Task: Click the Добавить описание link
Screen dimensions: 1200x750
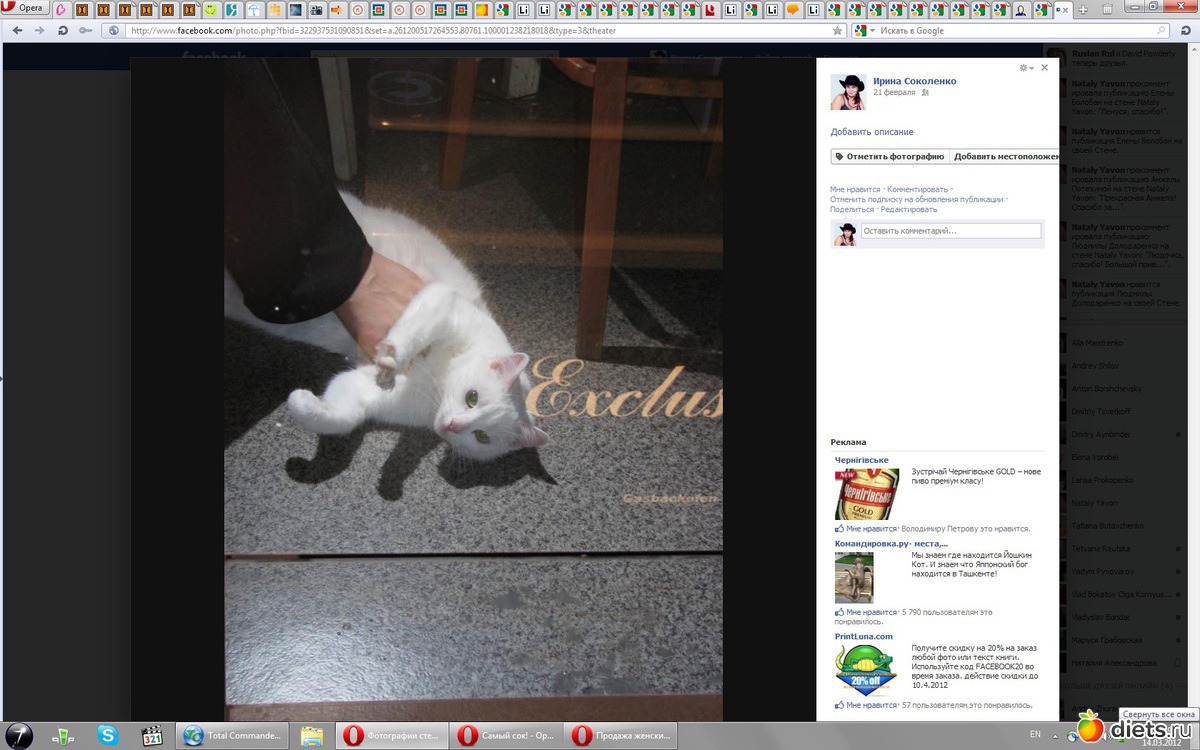Action: (x=871, y=132)
